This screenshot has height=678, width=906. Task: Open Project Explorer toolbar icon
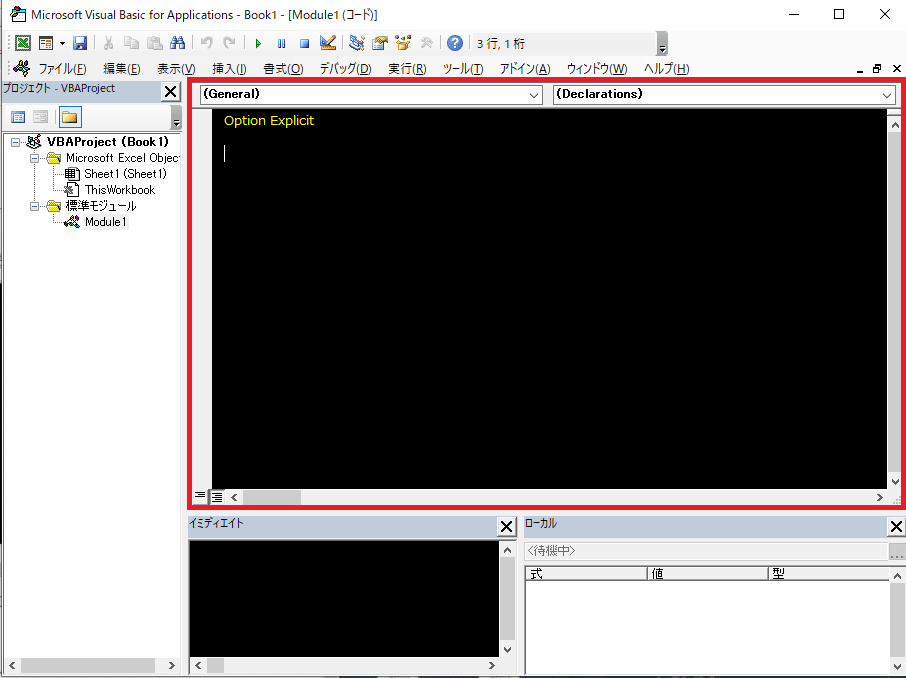(357, 43)
